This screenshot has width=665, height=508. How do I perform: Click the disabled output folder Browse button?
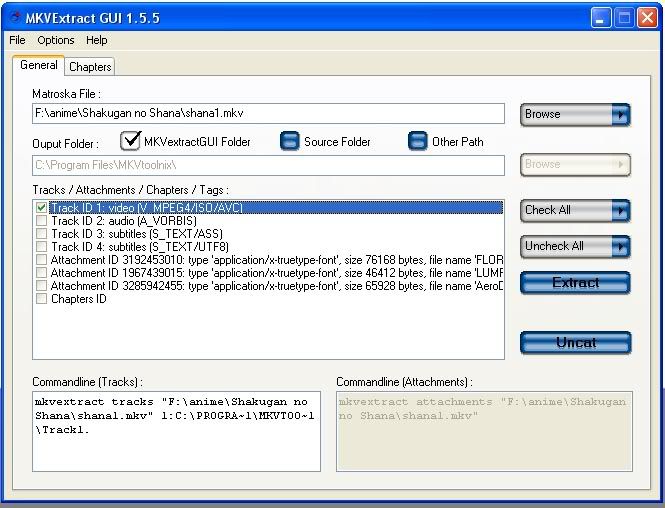coord(575,165)
